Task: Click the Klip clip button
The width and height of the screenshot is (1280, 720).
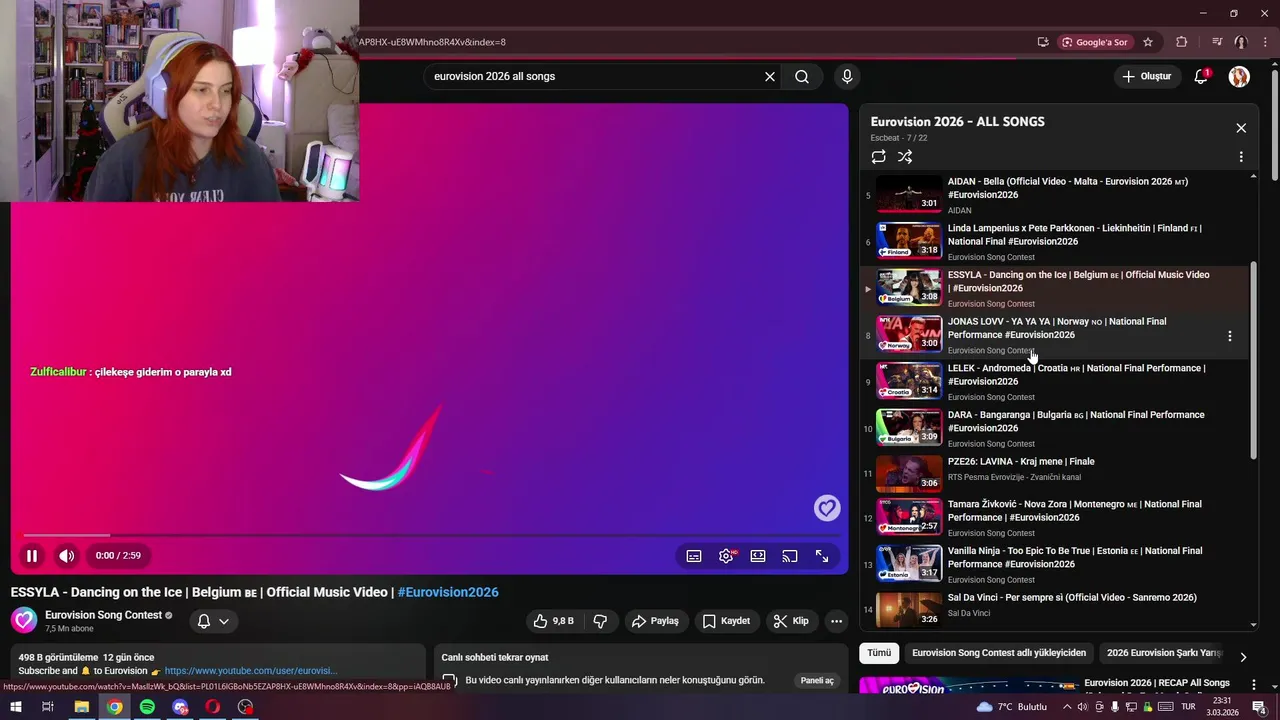Action: [791, 621]
